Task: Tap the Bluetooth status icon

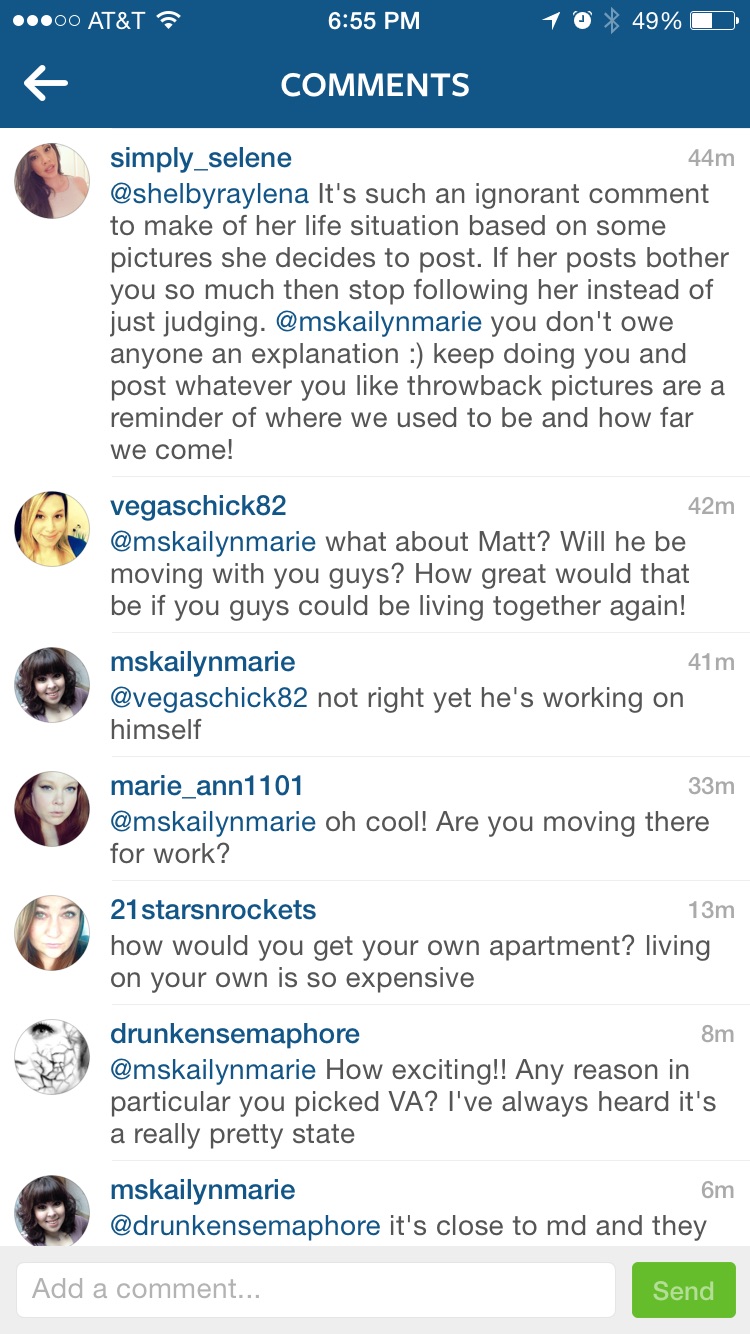Action: [x=612, y=21]
